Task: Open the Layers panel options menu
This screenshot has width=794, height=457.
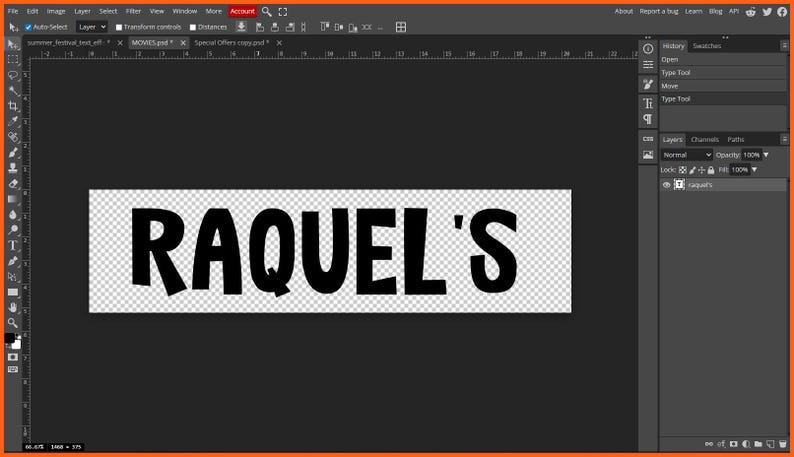Action: 784,139
